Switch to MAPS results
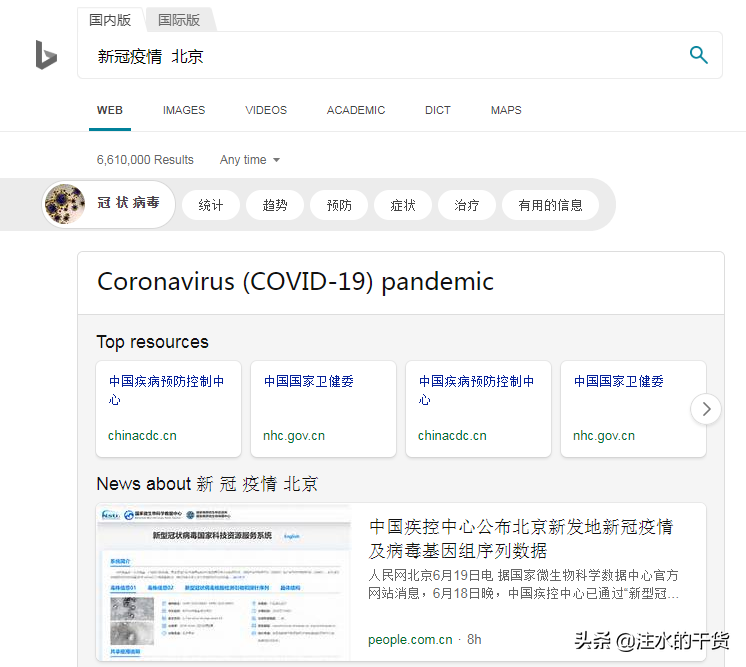Screen dimensions: 746x667 tap(506, 110)
